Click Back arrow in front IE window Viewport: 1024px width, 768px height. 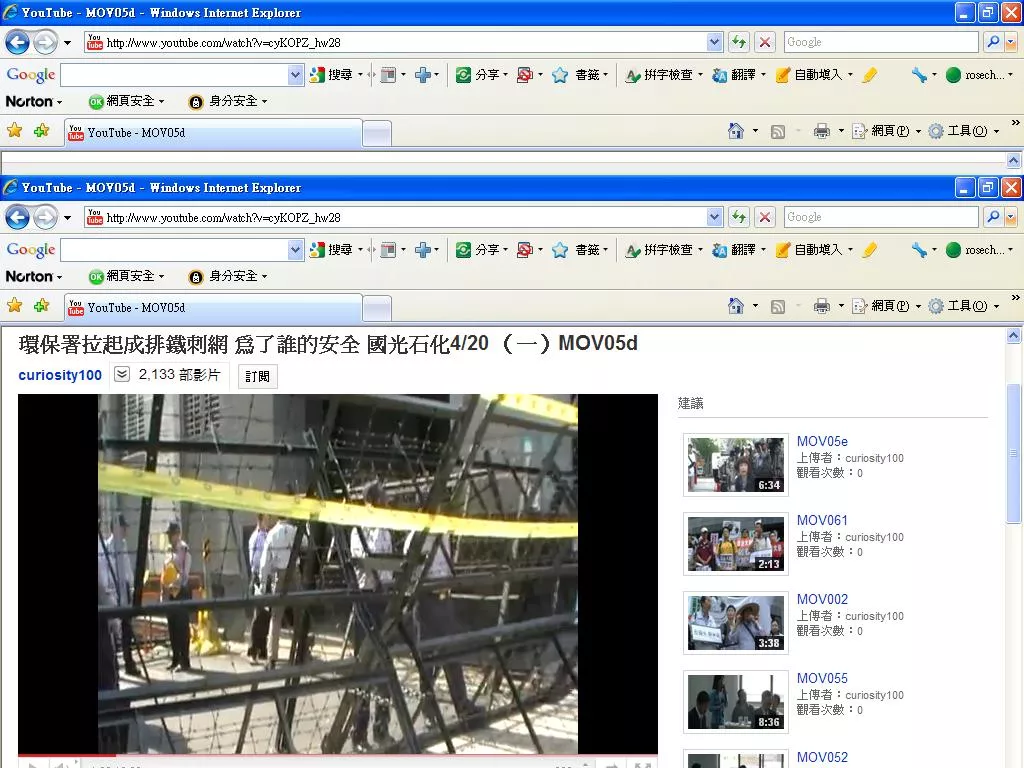tap(18, 217)
